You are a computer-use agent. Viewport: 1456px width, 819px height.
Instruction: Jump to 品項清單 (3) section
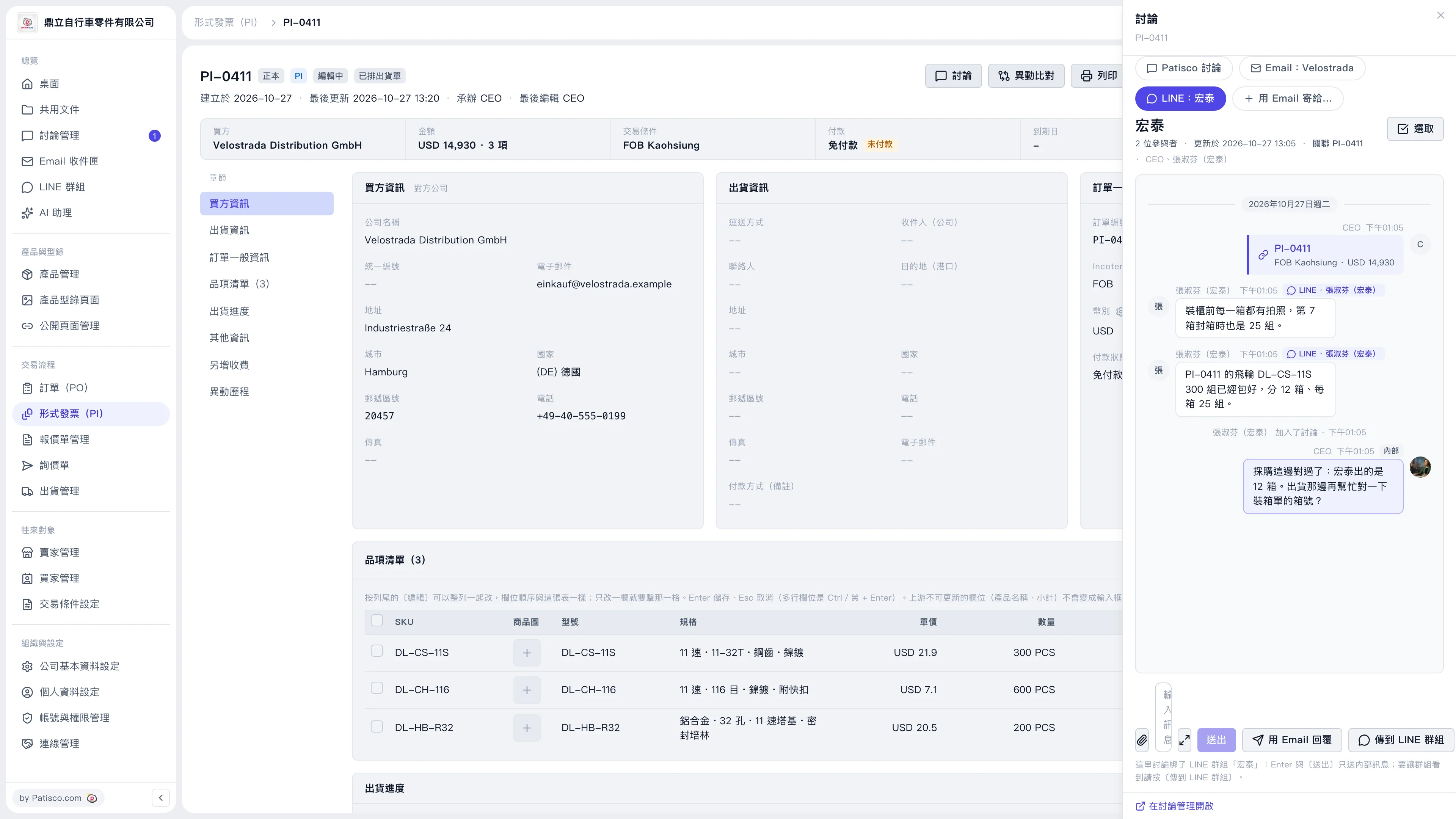click(267, 284)
